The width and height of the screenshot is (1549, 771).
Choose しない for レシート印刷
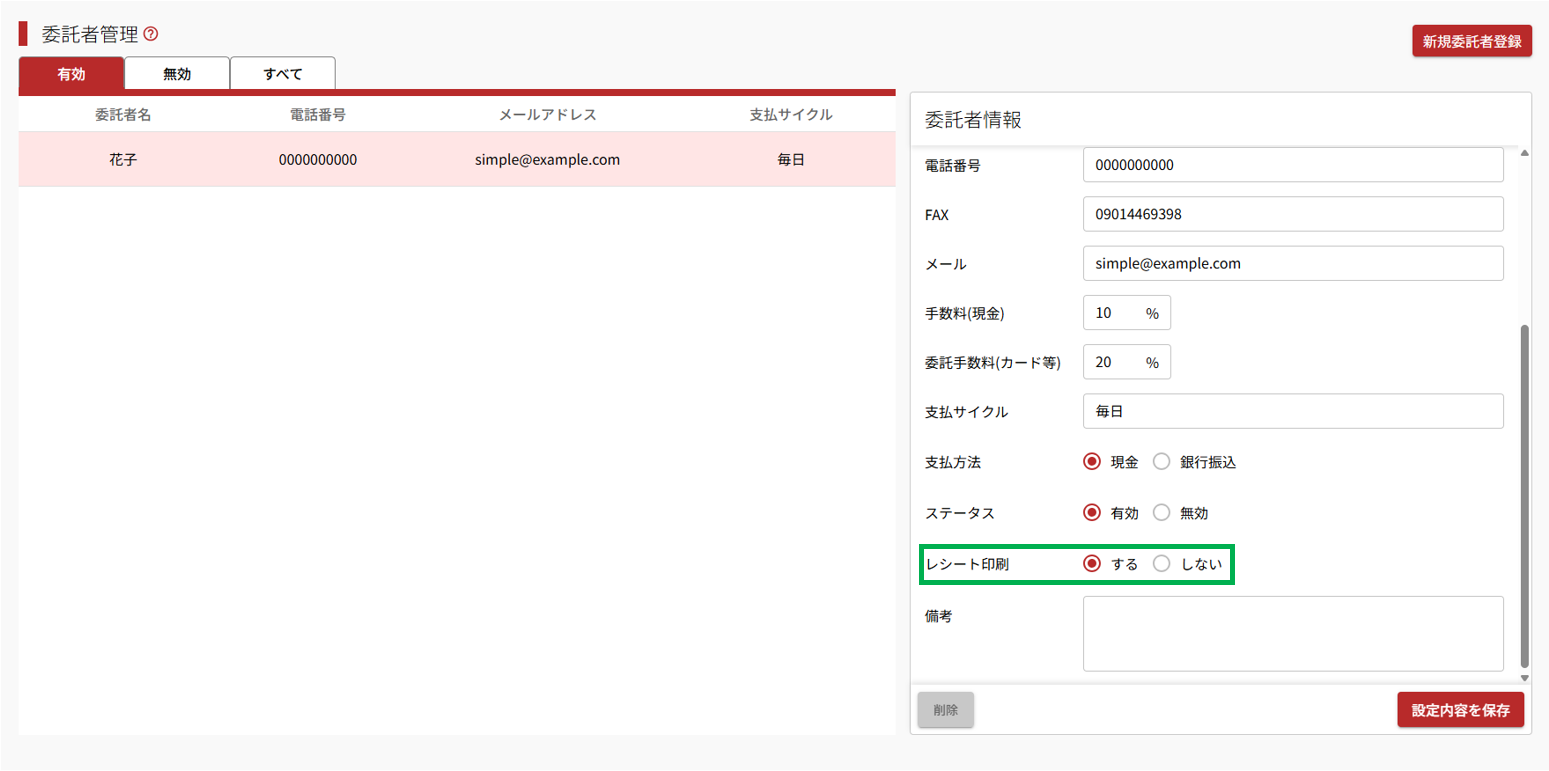coord(1161,564)
